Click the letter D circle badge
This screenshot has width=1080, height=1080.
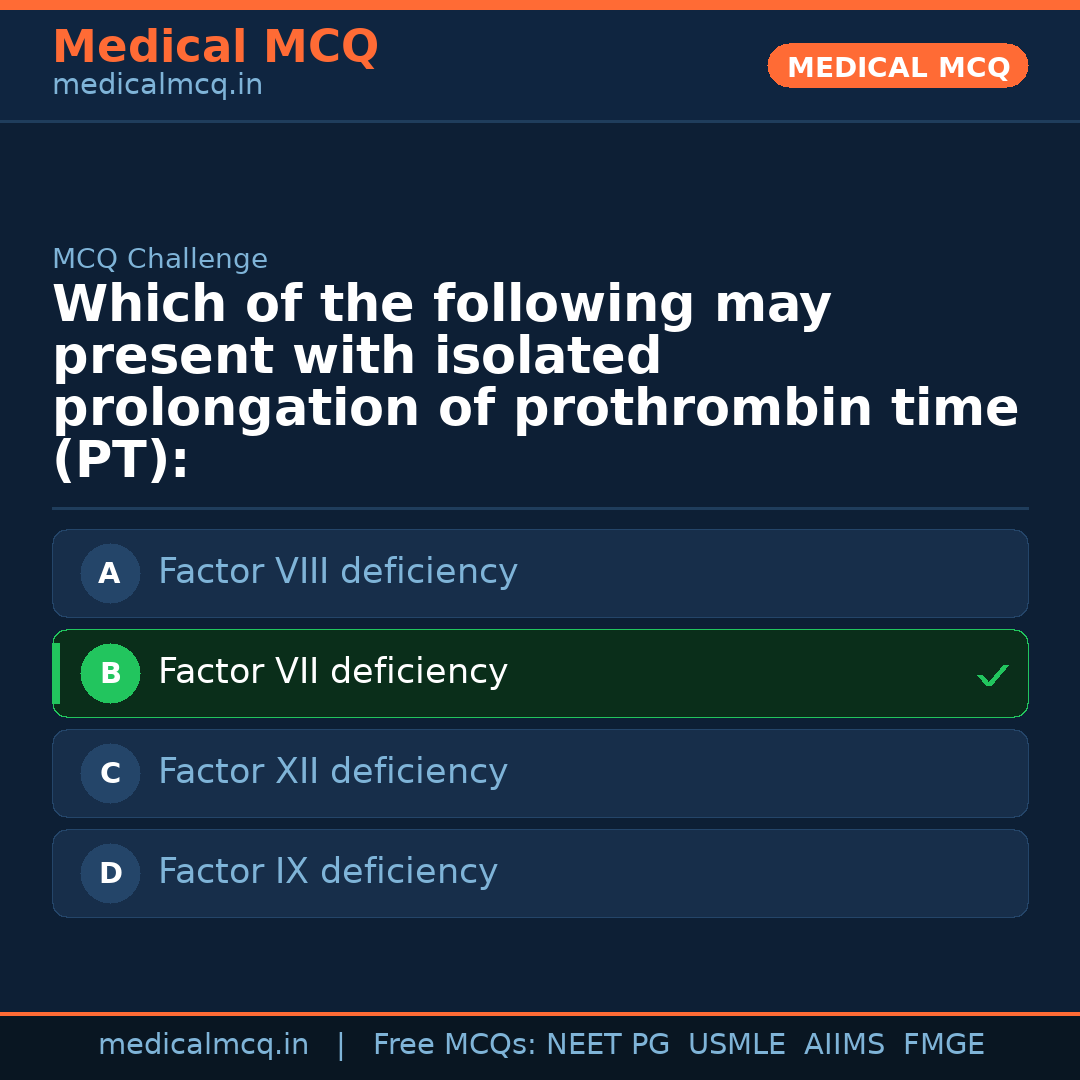[x=110, y=874]
